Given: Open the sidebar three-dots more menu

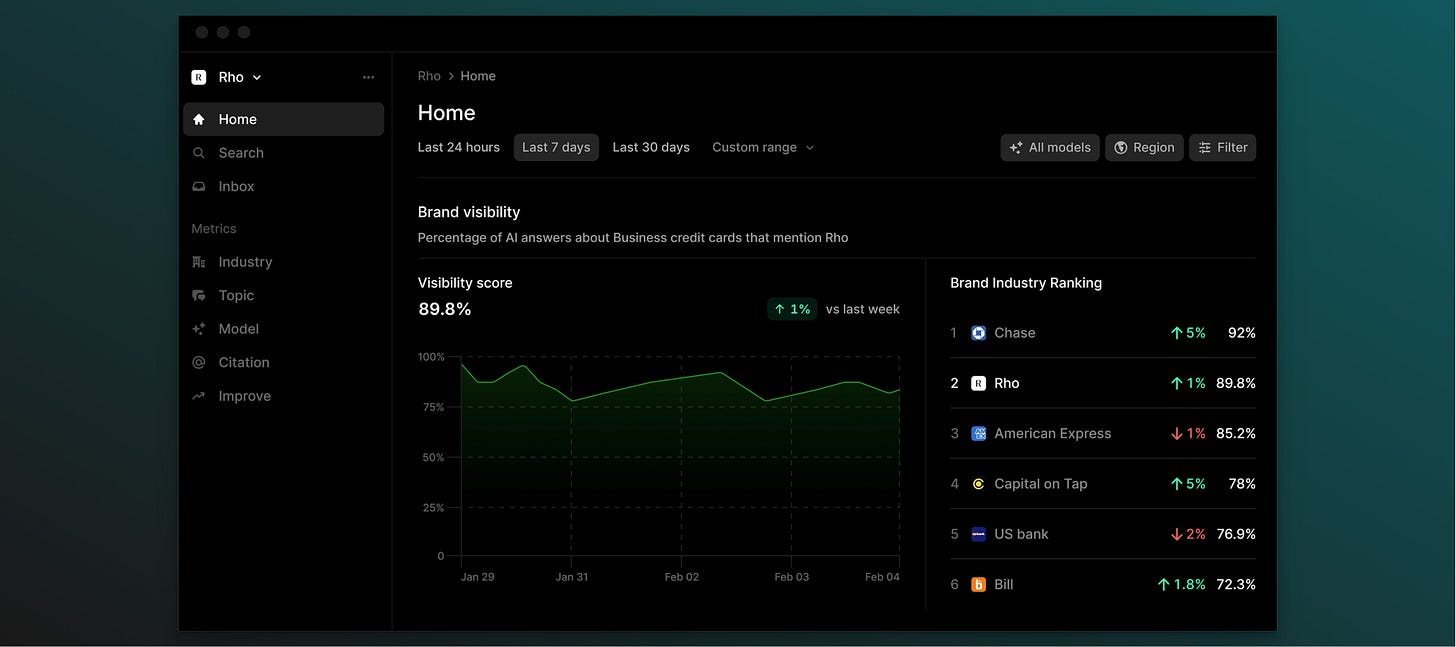Looking at the screenshot, I should (x=368, y=77).
